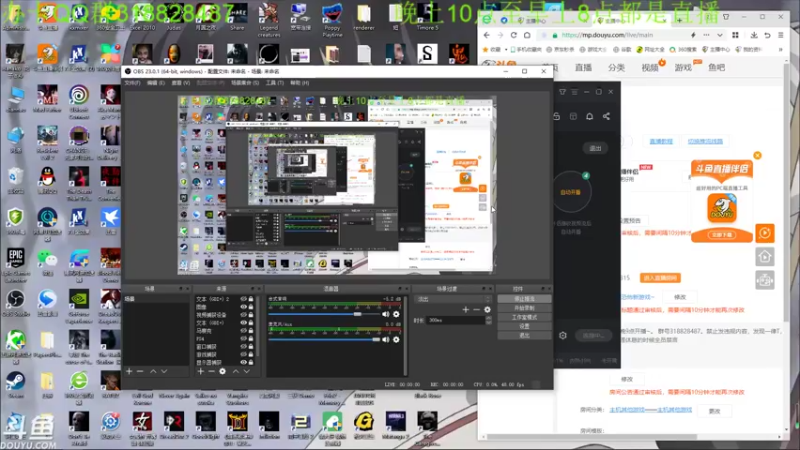Open desktop audio gear settings in mixer
800x450 pixels.
396,314
